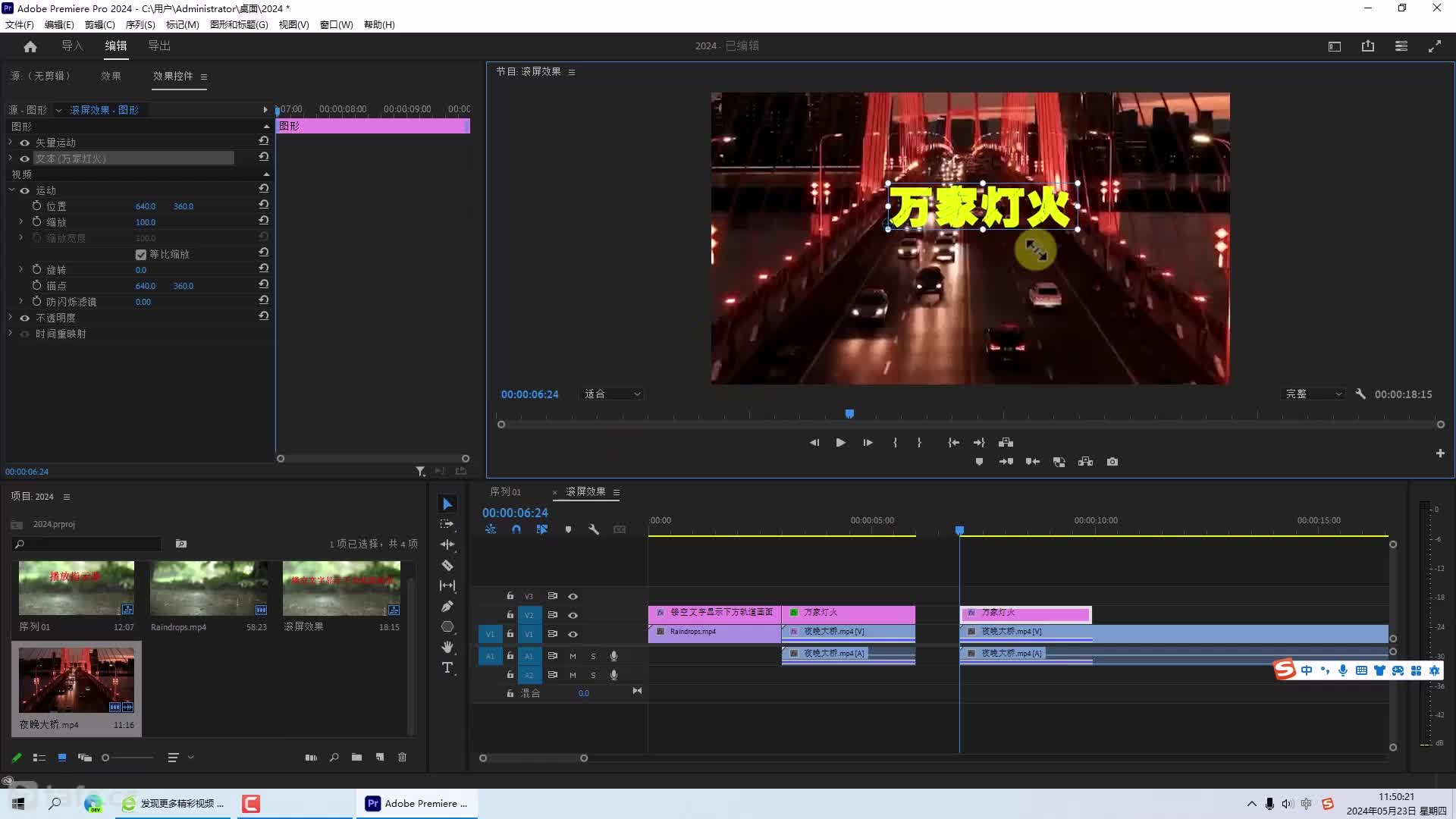
Task: Collapse 运动 effect group
Action: [11, 191]
